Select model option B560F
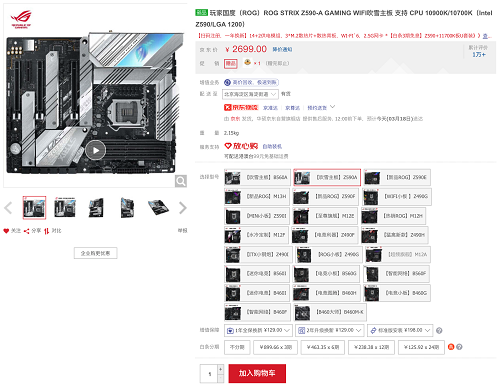The height and width of the screenshot is (387, 500). click(x=397, y=274)
